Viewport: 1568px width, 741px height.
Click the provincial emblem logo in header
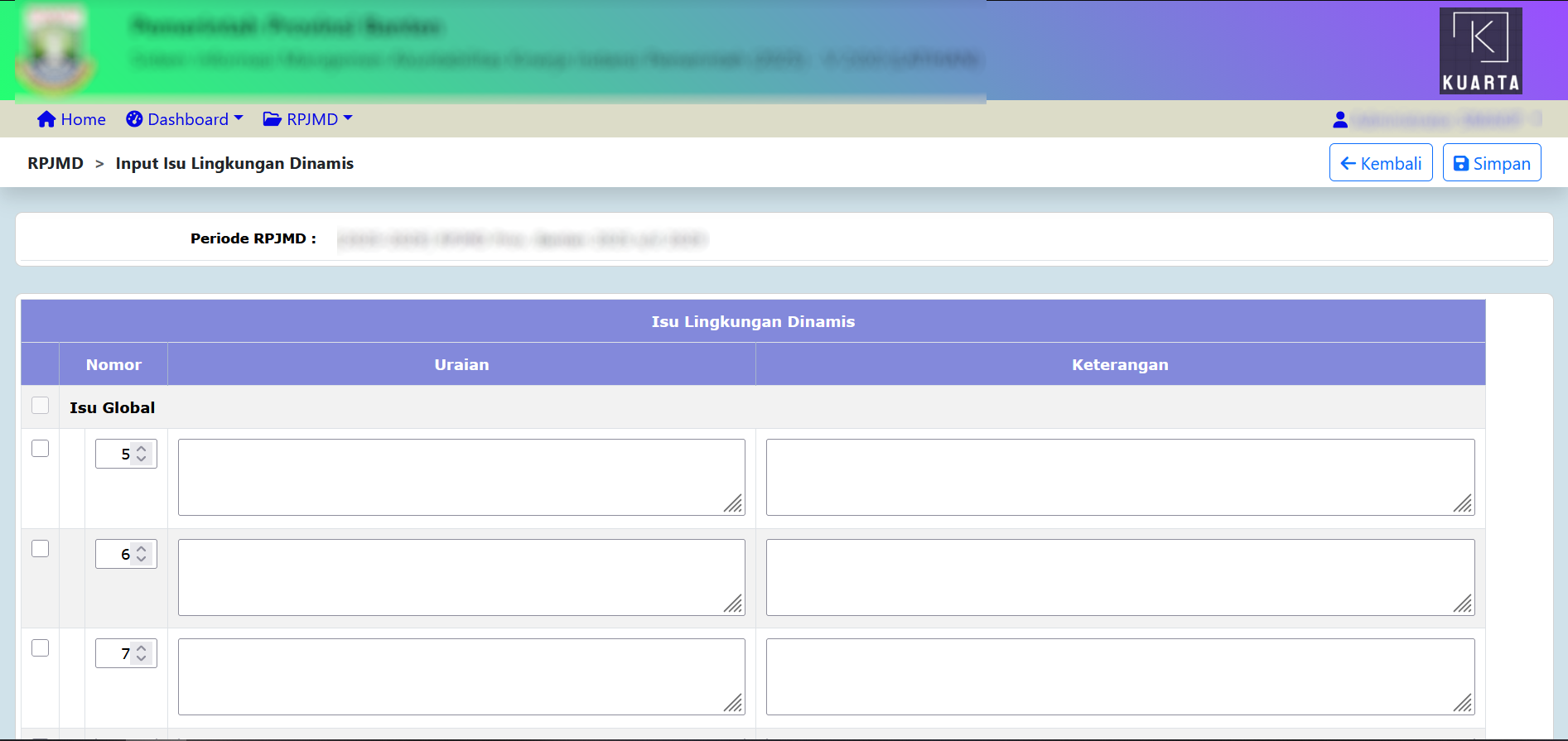pos(54,51)
